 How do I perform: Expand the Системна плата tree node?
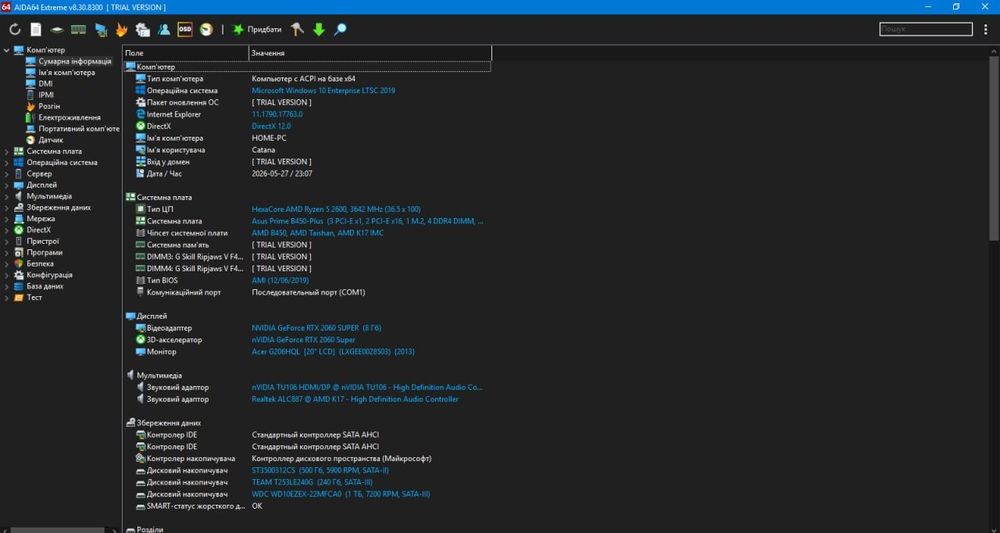click(6, 151)
